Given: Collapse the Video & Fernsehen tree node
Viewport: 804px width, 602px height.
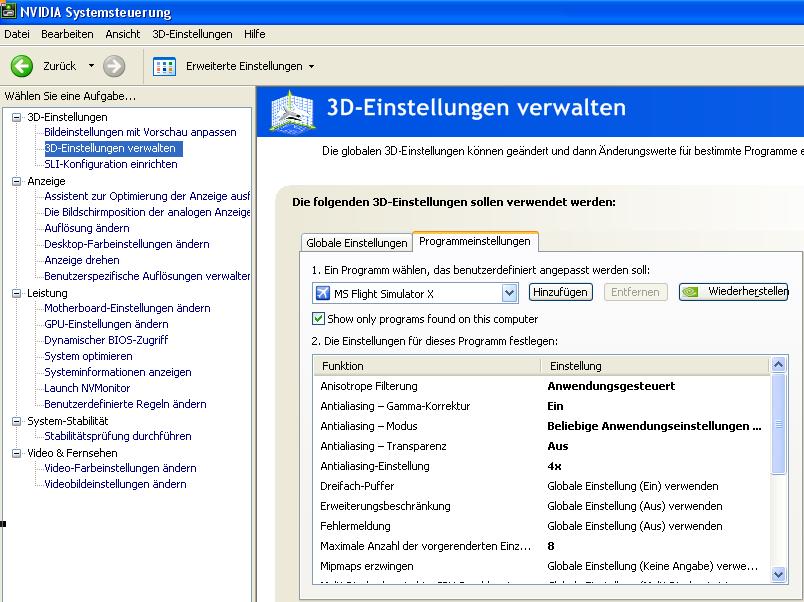Looking at the screenshot, I should pyautogui.click(x=17, y=453).
